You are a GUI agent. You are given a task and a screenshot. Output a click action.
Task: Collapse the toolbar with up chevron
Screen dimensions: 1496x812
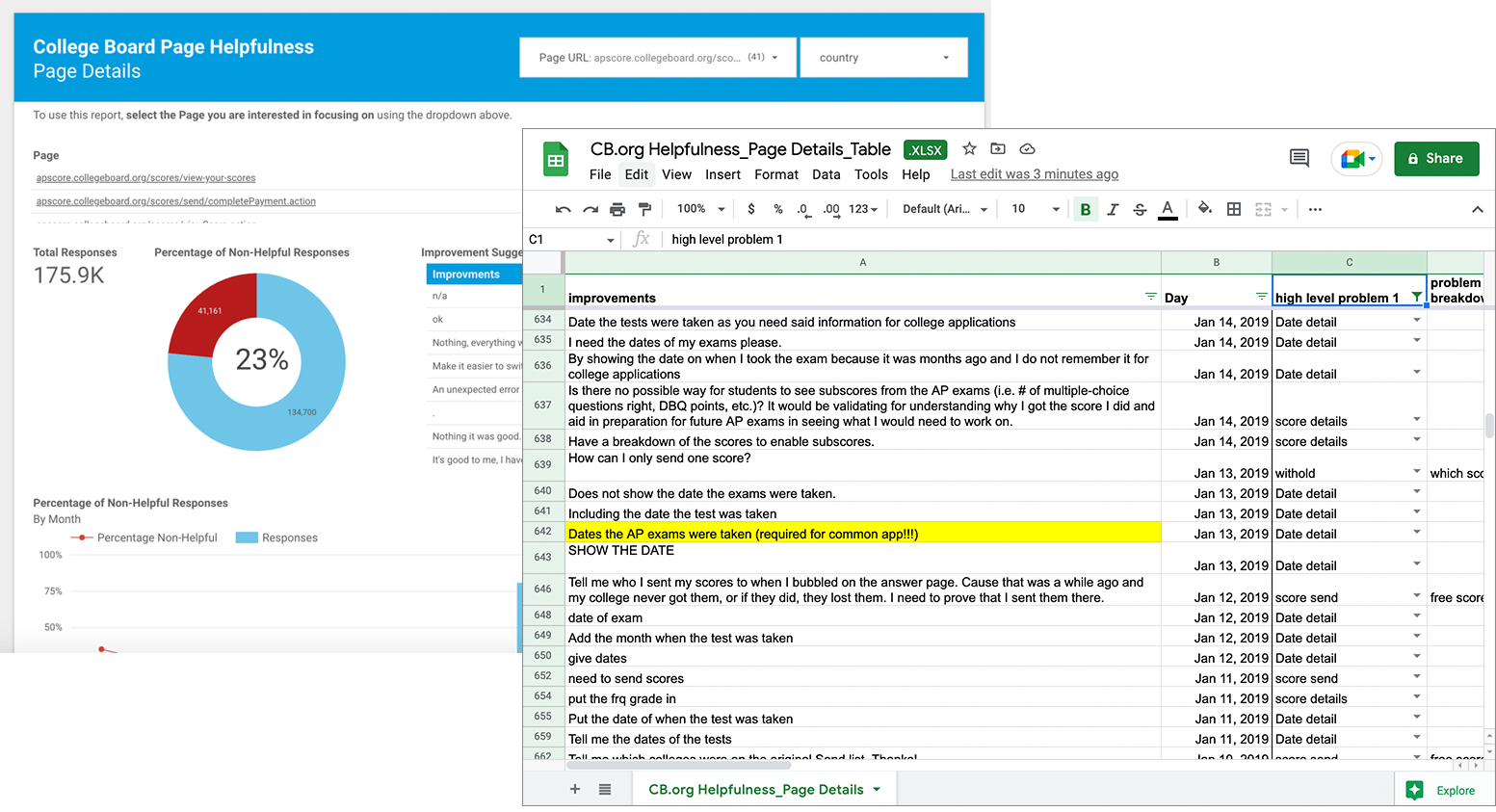tap(1477, 209)
